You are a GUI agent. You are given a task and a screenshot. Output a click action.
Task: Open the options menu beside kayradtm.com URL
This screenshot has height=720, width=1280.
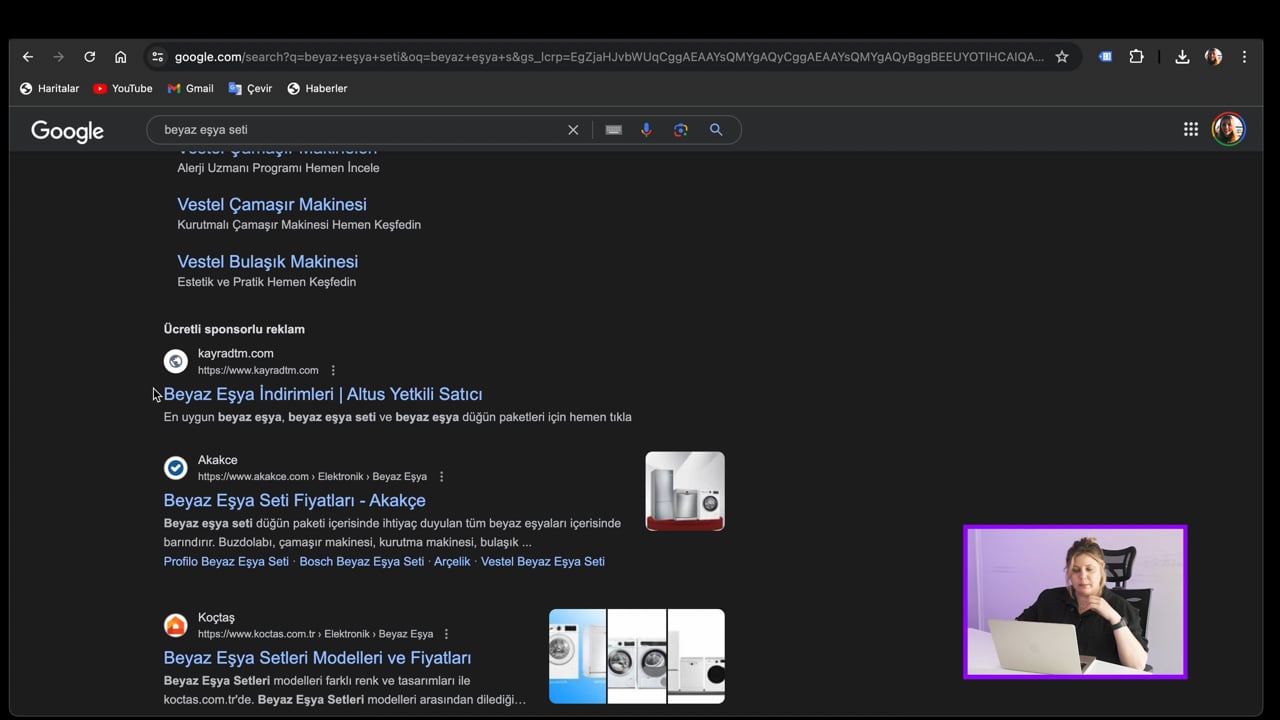[333, 370]
